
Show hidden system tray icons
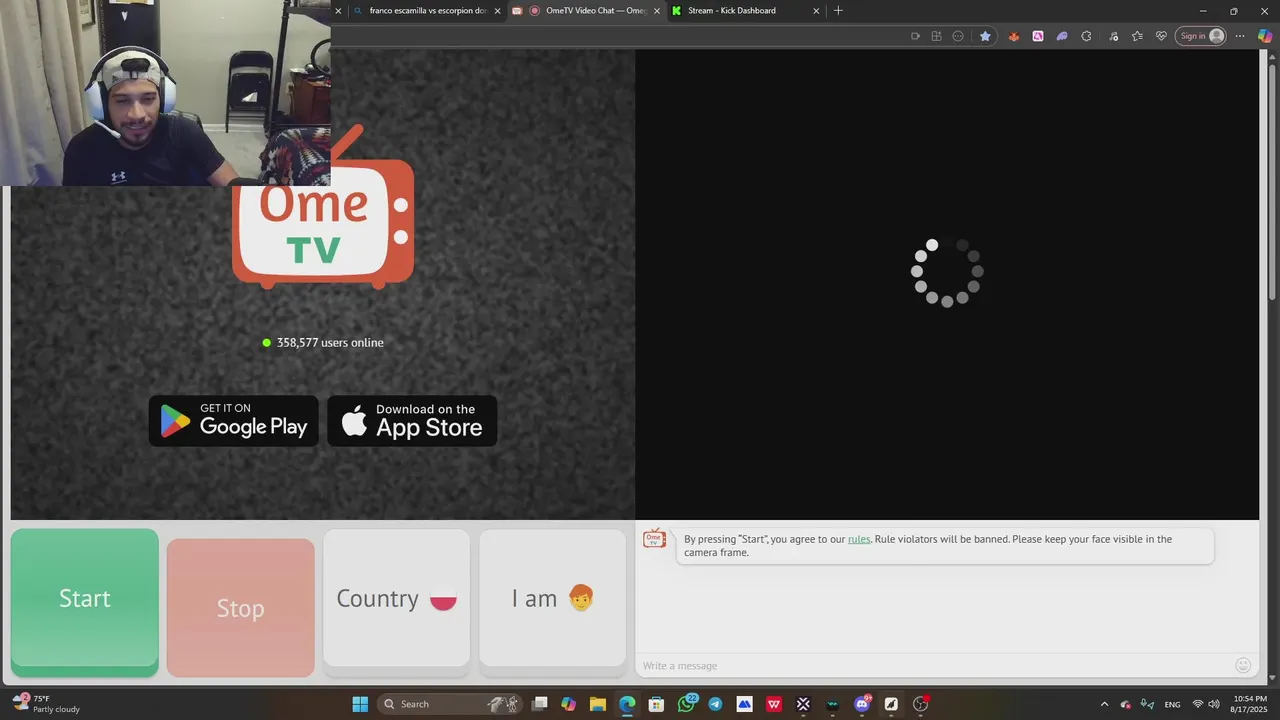tap(1104, 704)
